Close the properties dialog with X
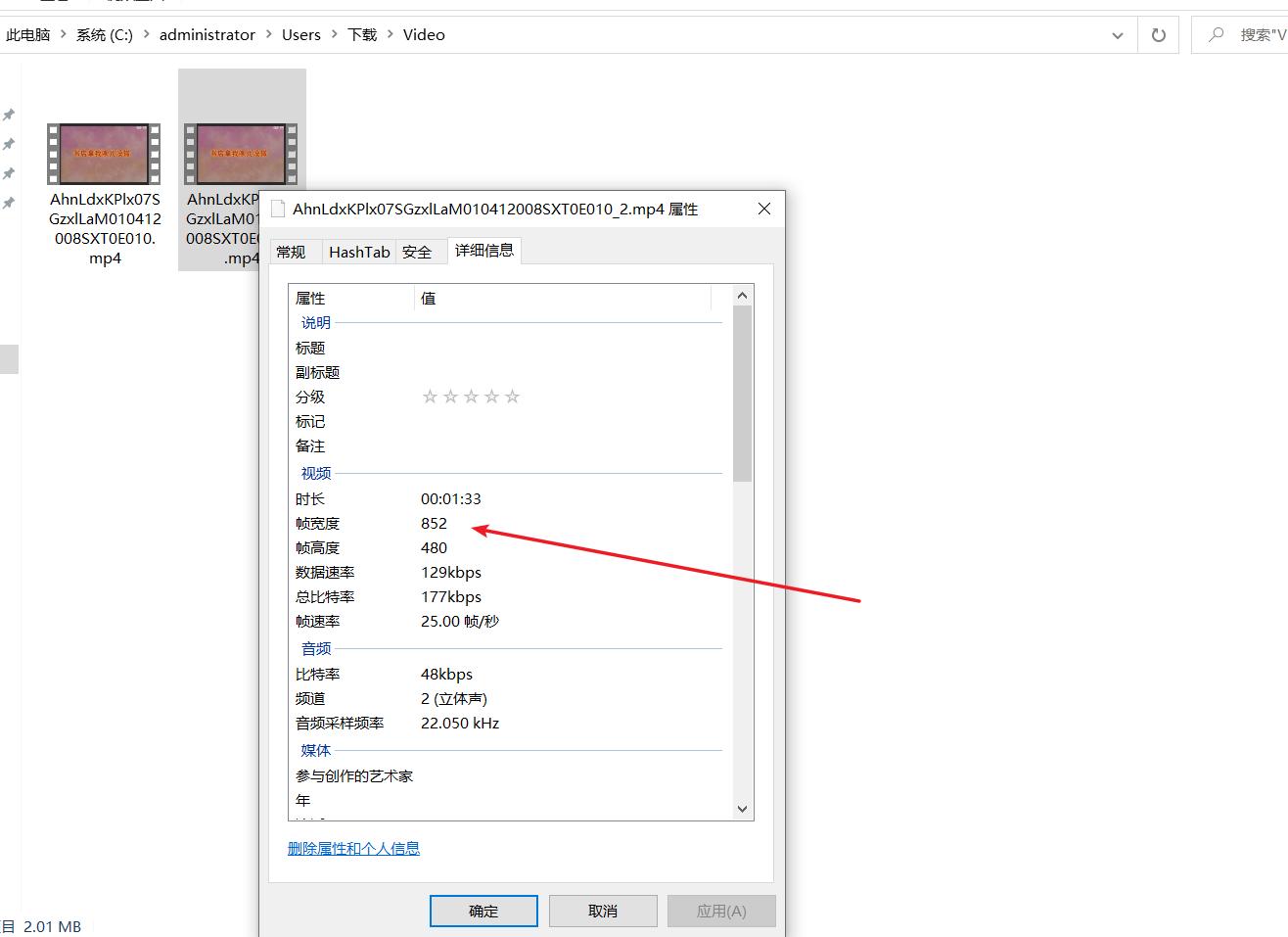The image size is (1288, 937). coord(764,209)
